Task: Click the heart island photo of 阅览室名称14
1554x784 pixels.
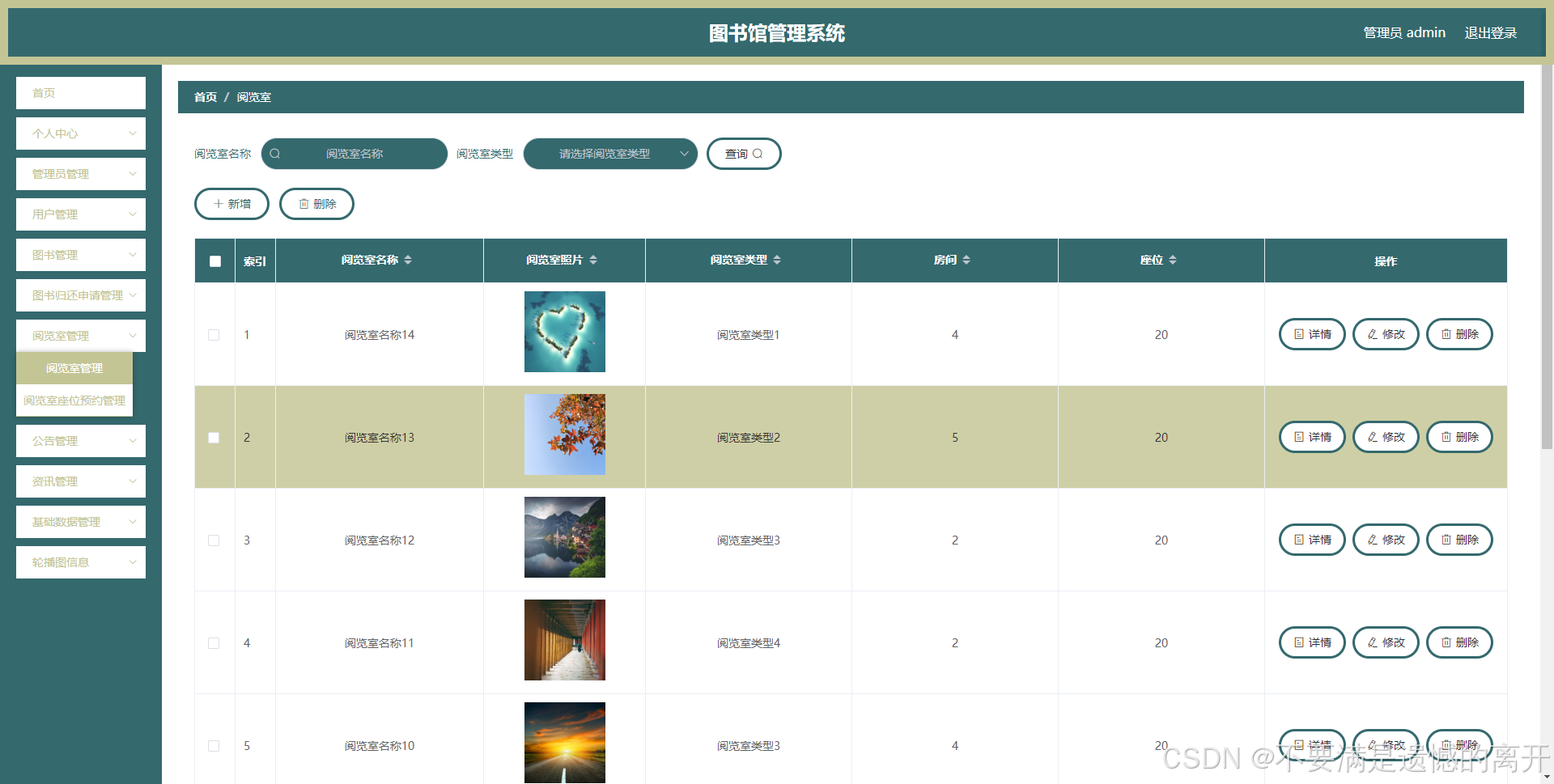Action: pos(564,331)
